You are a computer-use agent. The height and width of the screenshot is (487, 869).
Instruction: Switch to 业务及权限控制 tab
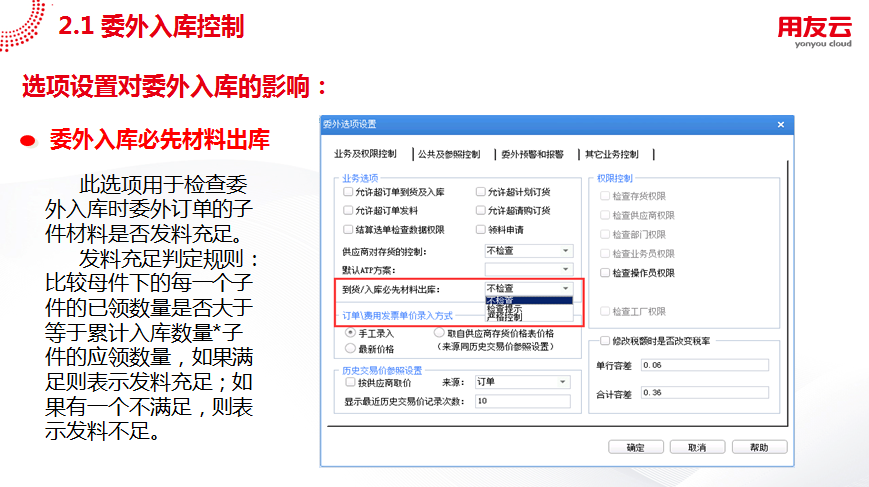365,154
